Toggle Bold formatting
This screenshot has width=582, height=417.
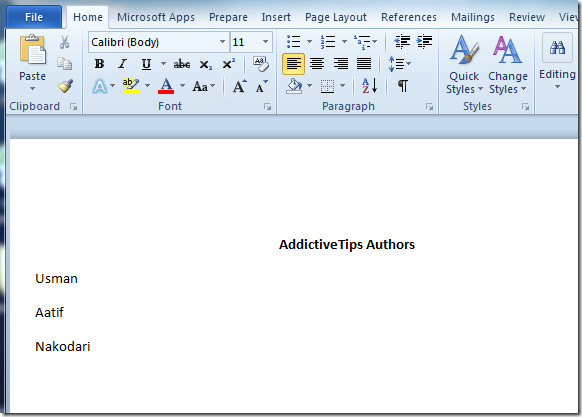[99, 64]
